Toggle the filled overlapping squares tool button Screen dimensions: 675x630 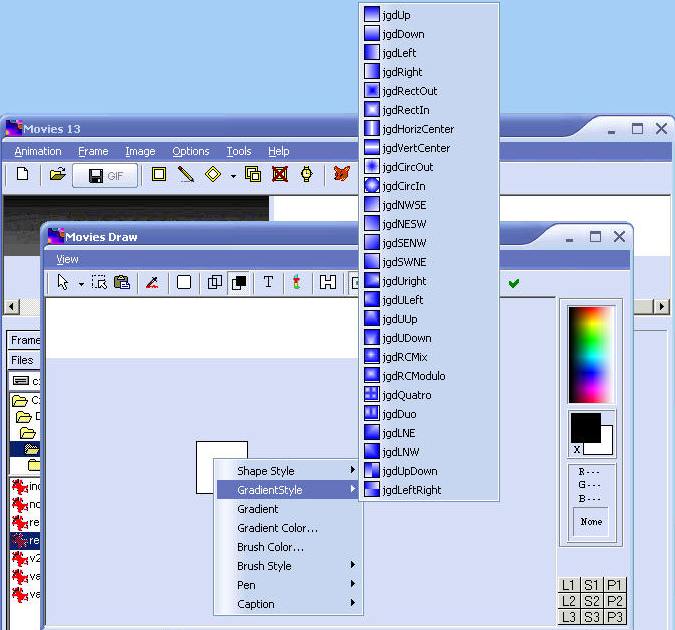(240, 283)
